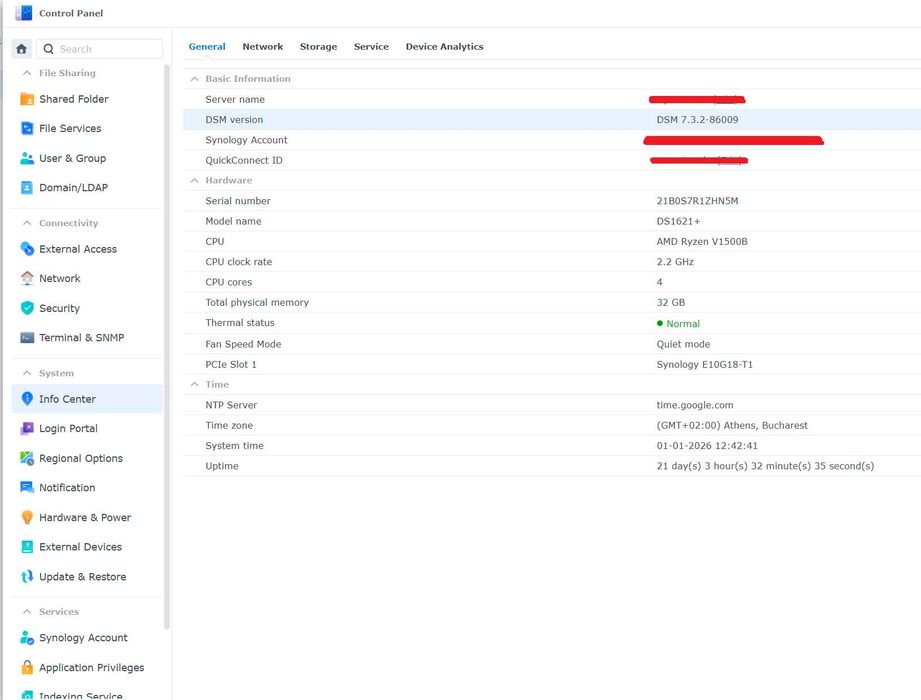The height and width of the screenshot is (700, 921).
Task: Open the Shared Folder icon
Action: (x=27, y=99)
